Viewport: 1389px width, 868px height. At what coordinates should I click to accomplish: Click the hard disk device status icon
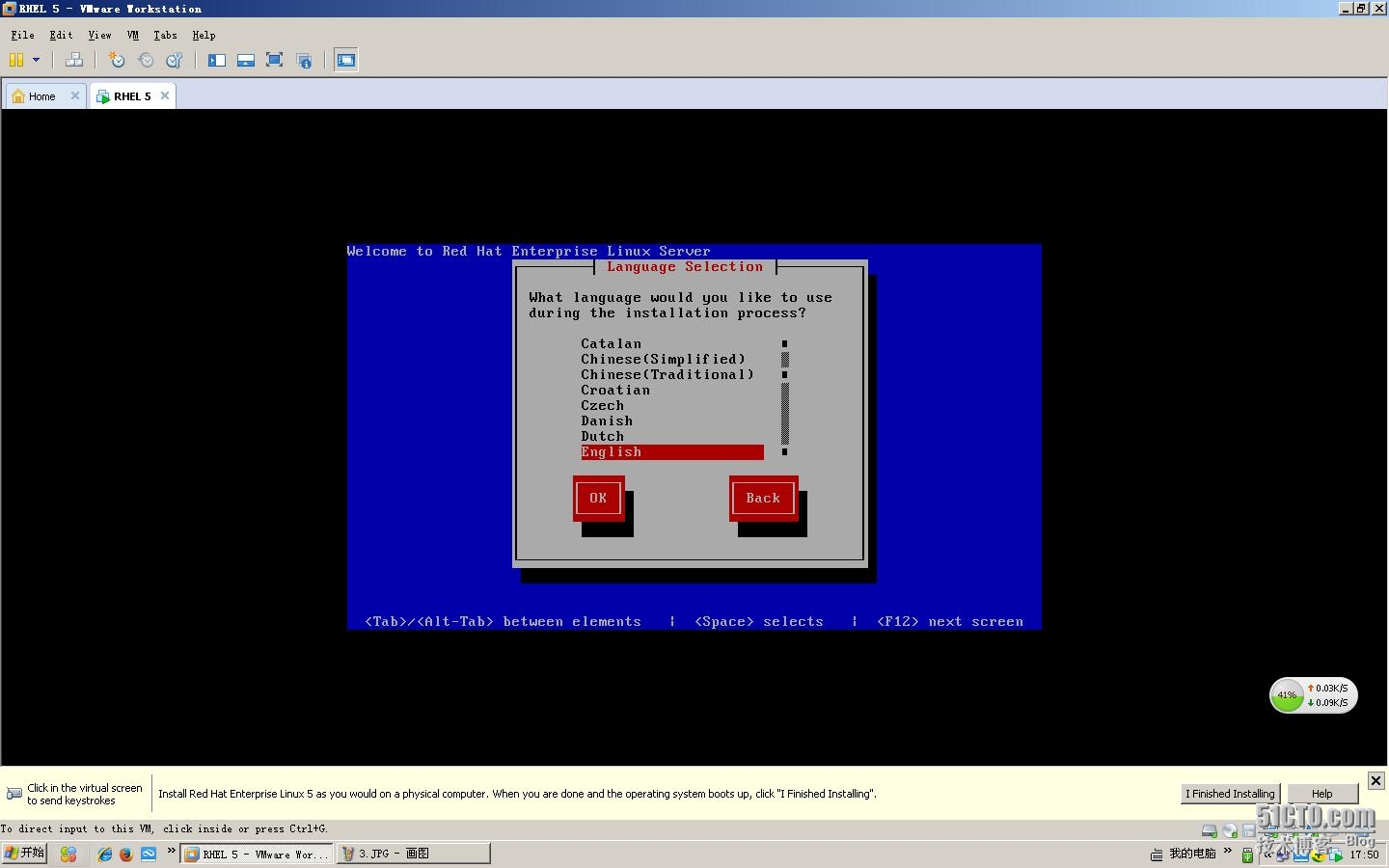coord(1210,830)
